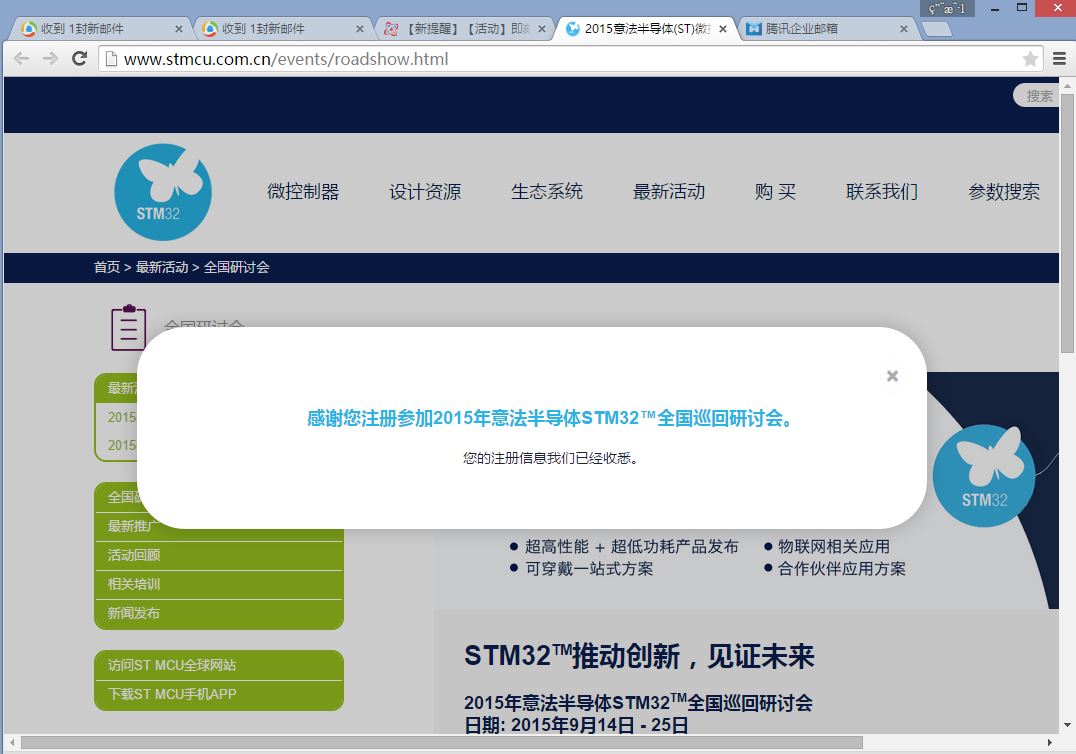Click the STM32 circle logo in banner
This screenshot has width=1076, height=754.
983,475
